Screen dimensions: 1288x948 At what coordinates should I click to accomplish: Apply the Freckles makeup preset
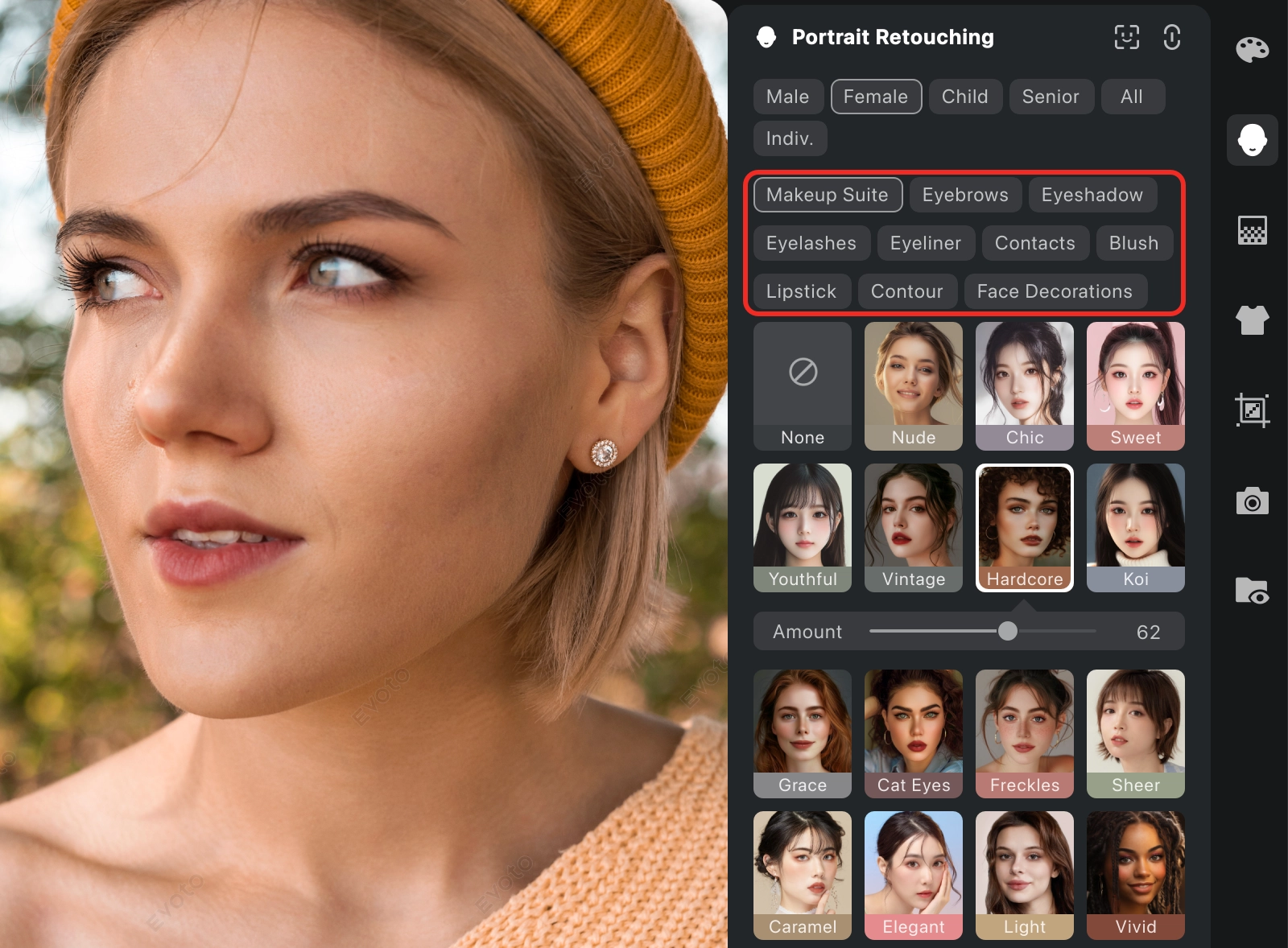click(x=1025, y=734)
